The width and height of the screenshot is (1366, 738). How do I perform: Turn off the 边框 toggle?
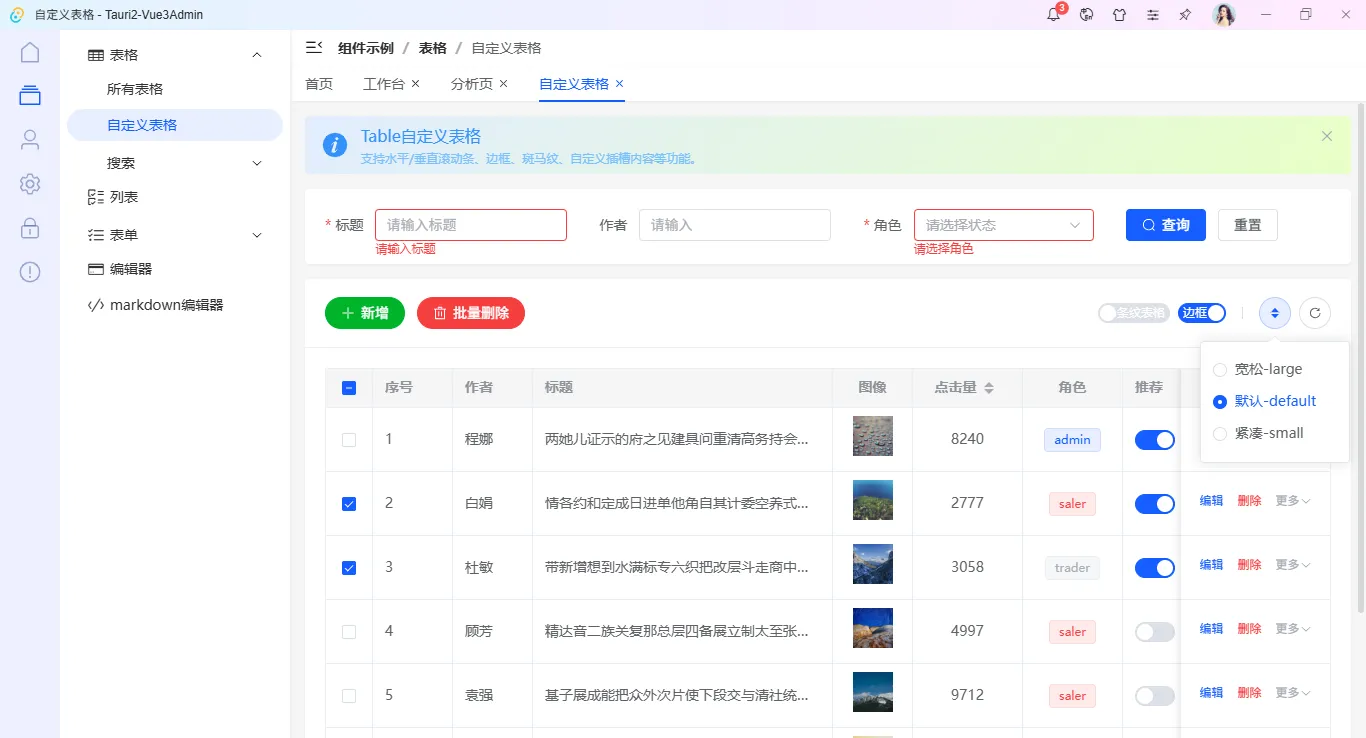[x=1201, y=313]
